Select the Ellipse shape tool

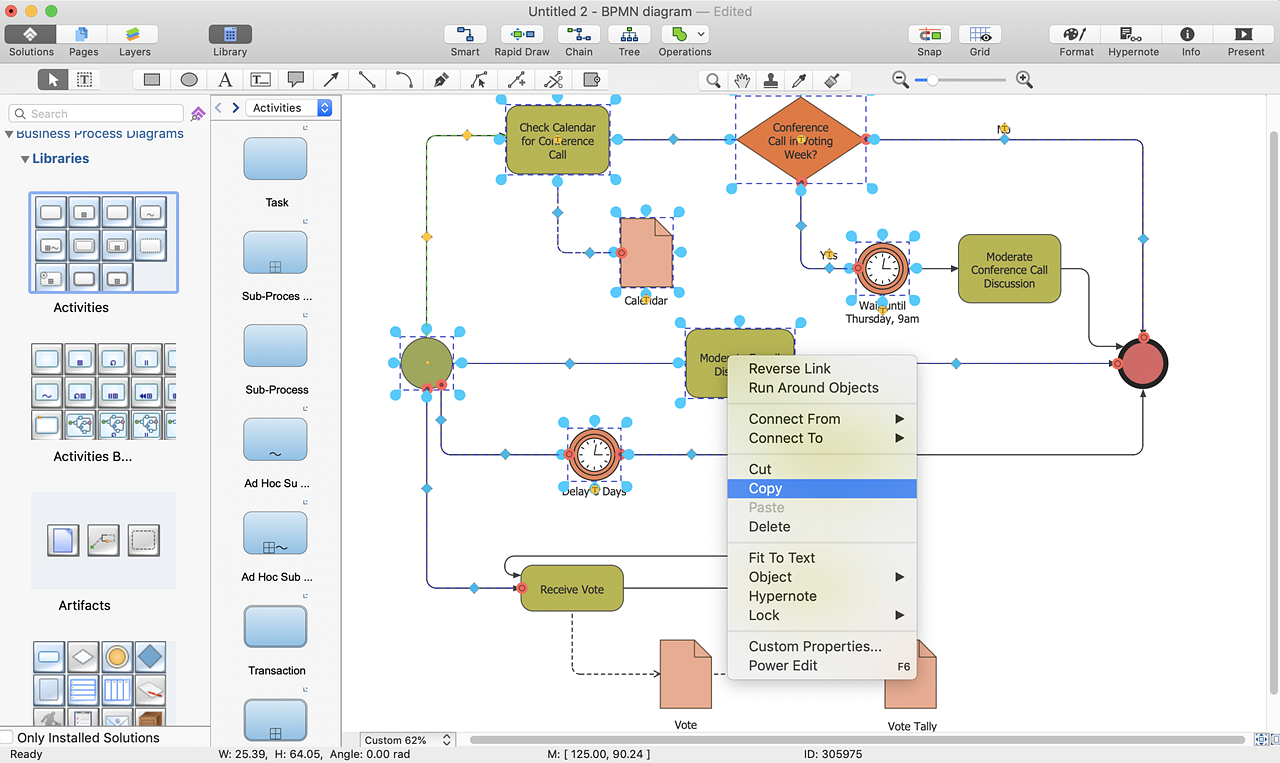click(x=189, y=80)
